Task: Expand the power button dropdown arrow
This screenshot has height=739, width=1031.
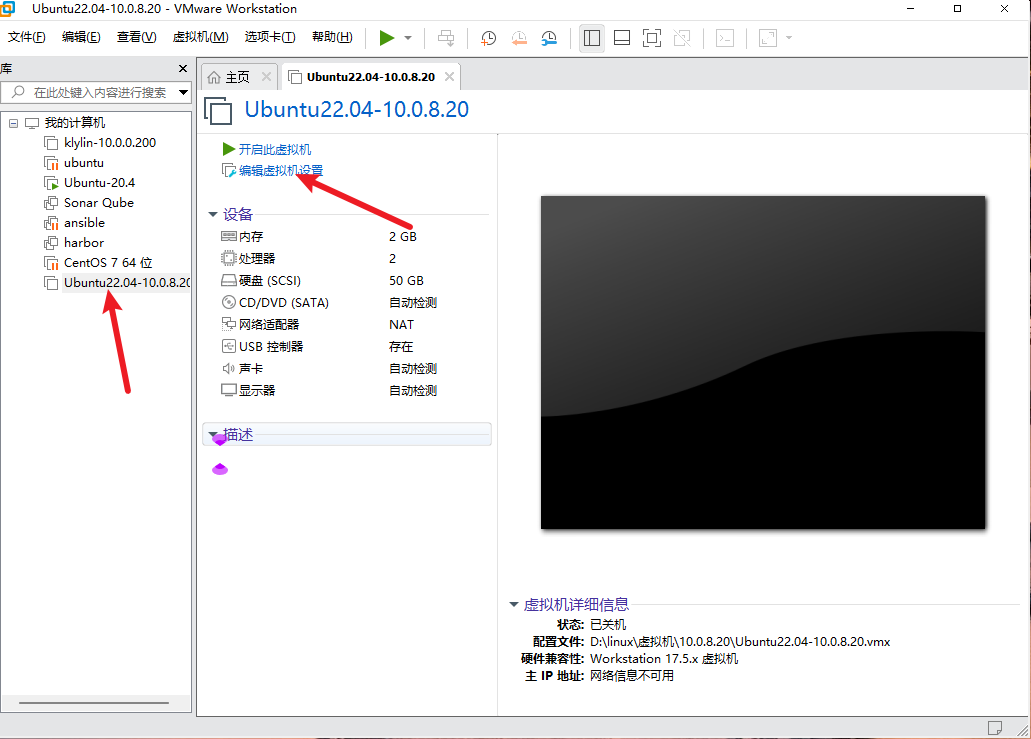Action: (x=406, y=38)
